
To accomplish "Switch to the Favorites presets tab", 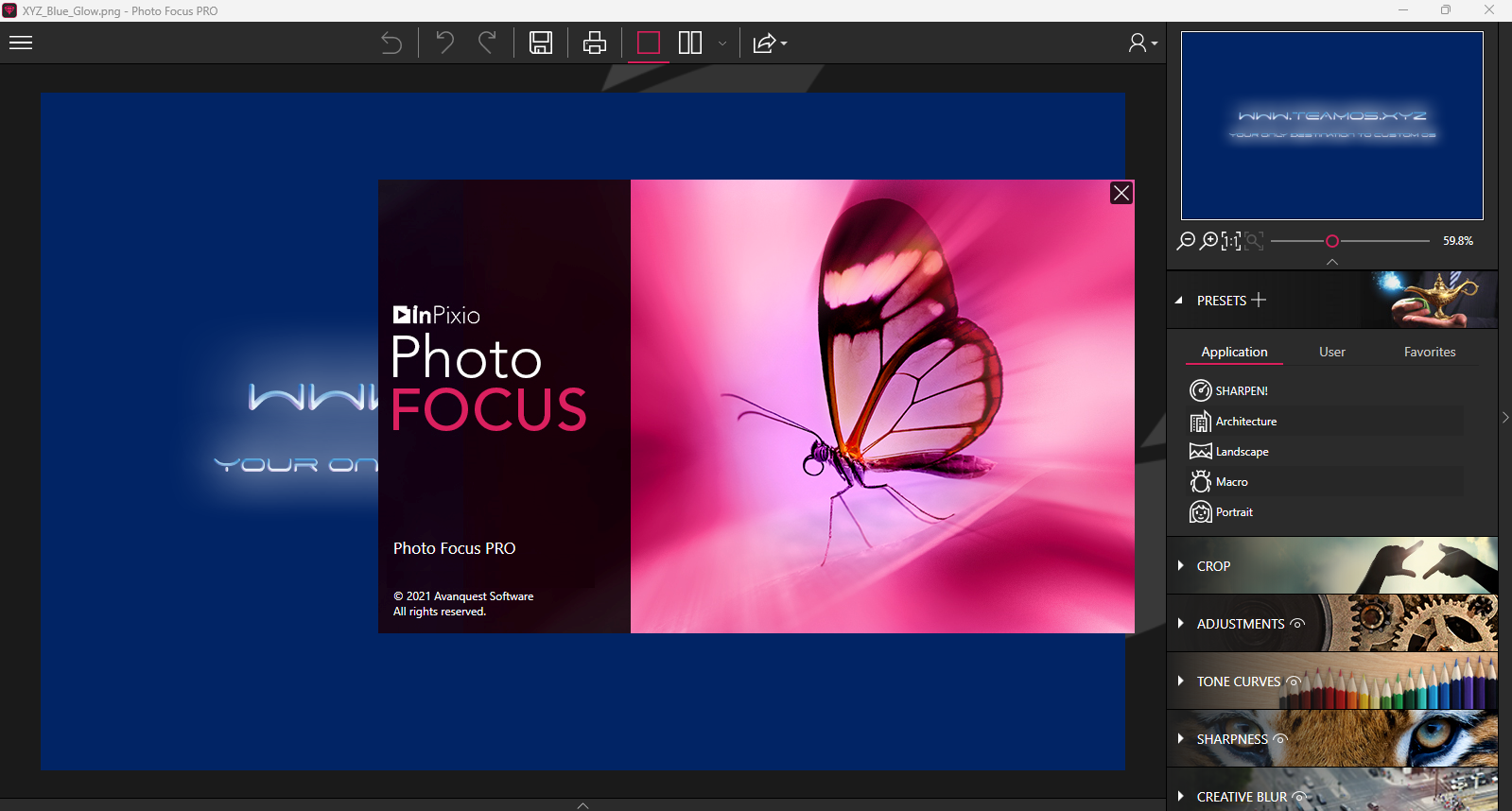I will click(x=1430, y=352).
